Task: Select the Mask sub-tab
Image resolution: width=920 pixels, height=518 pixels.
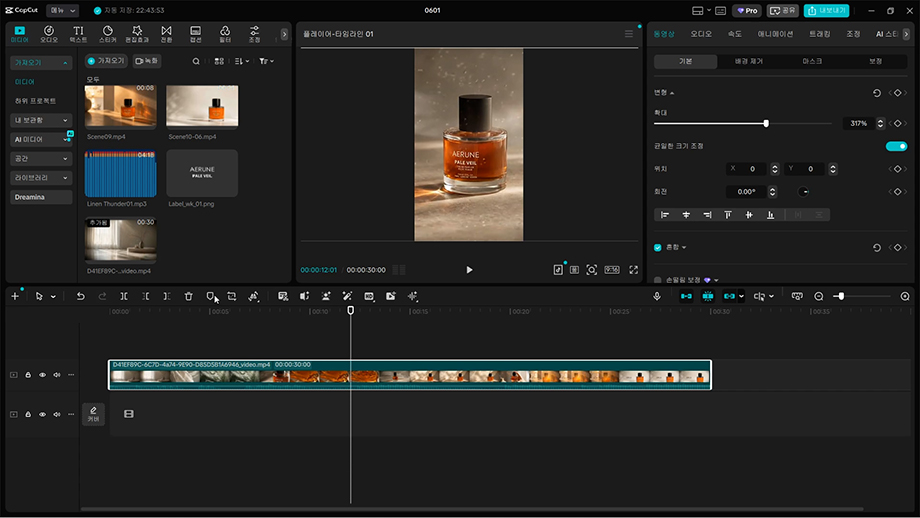Action: (812, 61)
